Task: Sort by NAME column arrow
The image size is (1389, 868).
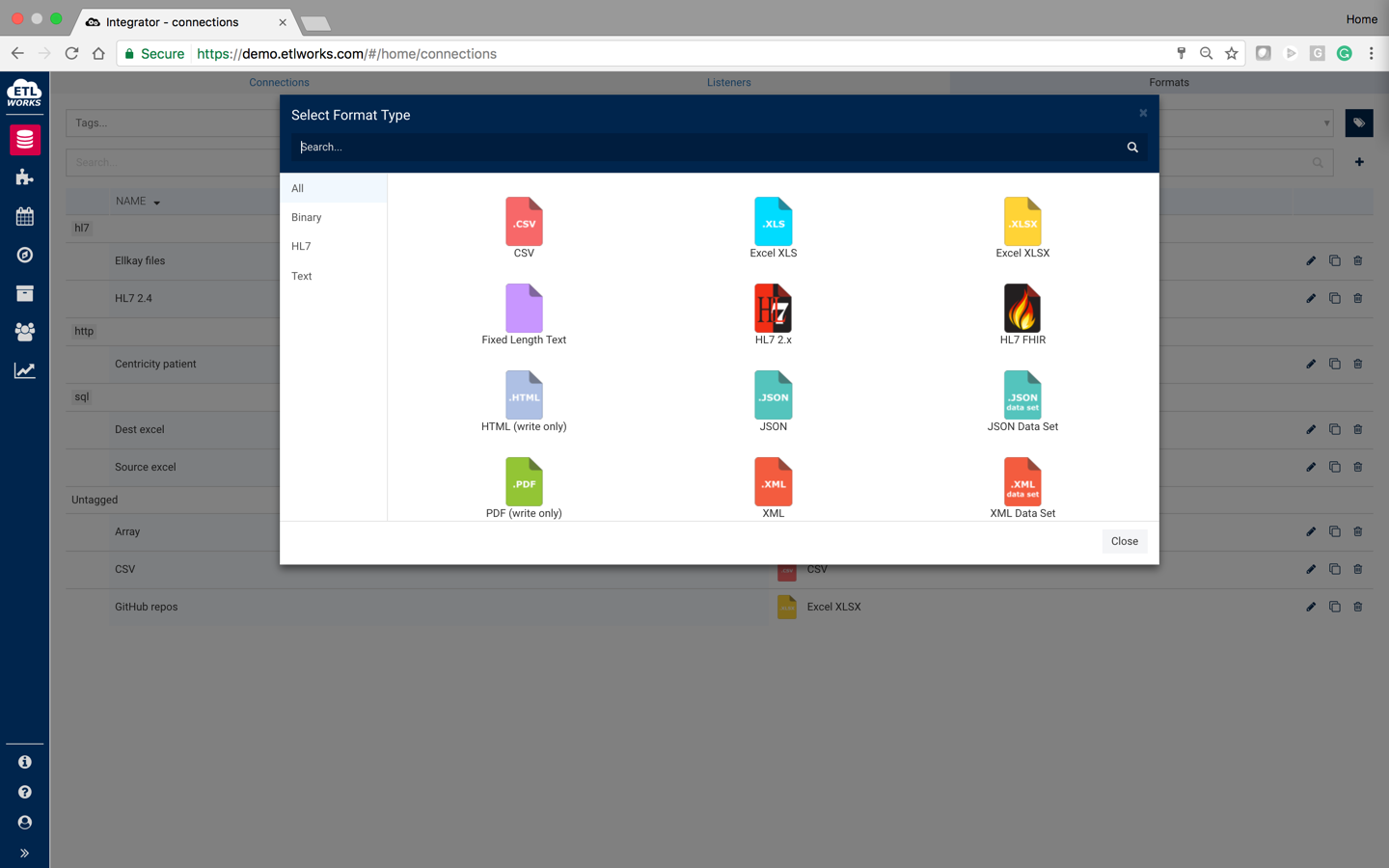Action: point(156,203)
